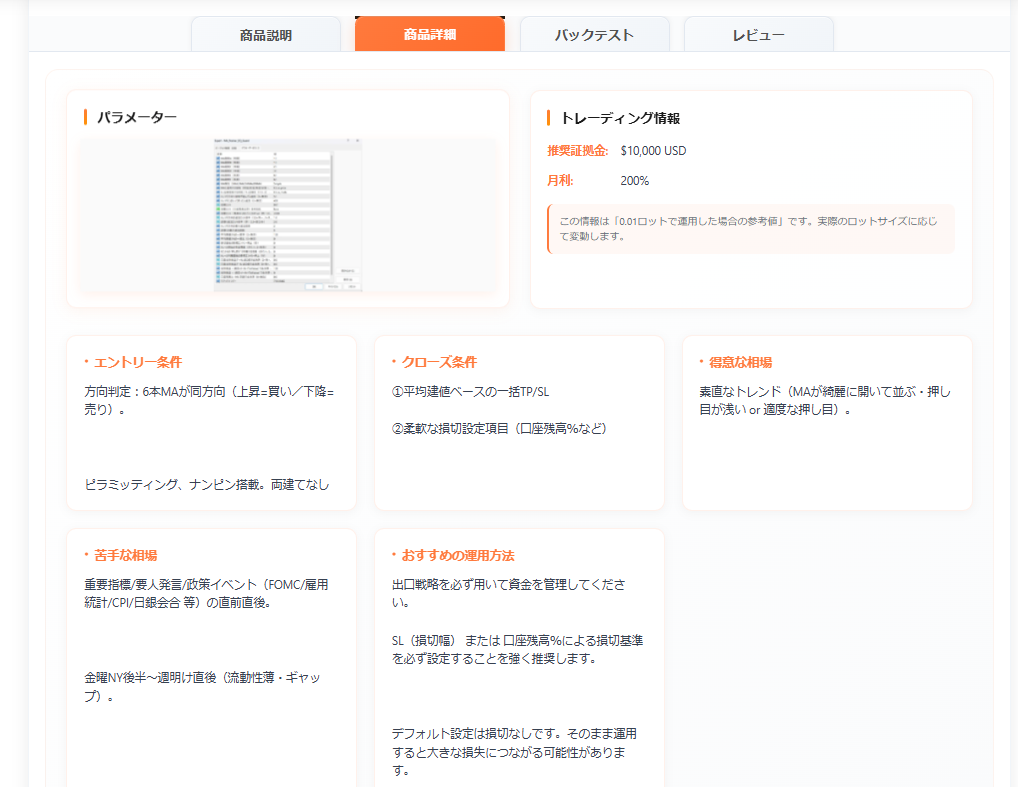1018x787 pixels.
Task: Click the 月利 label
Action: (x=560, y=181)
